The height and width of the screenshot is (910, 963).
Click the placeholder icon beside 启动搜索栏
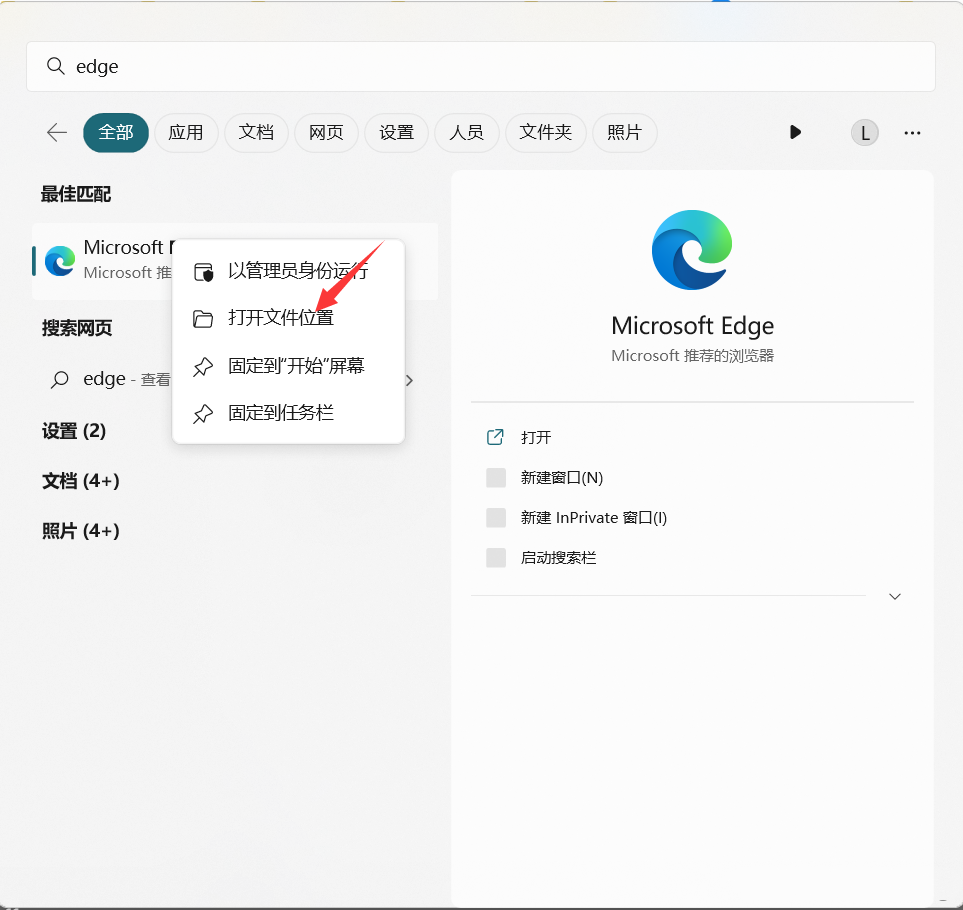pos(496,558)
